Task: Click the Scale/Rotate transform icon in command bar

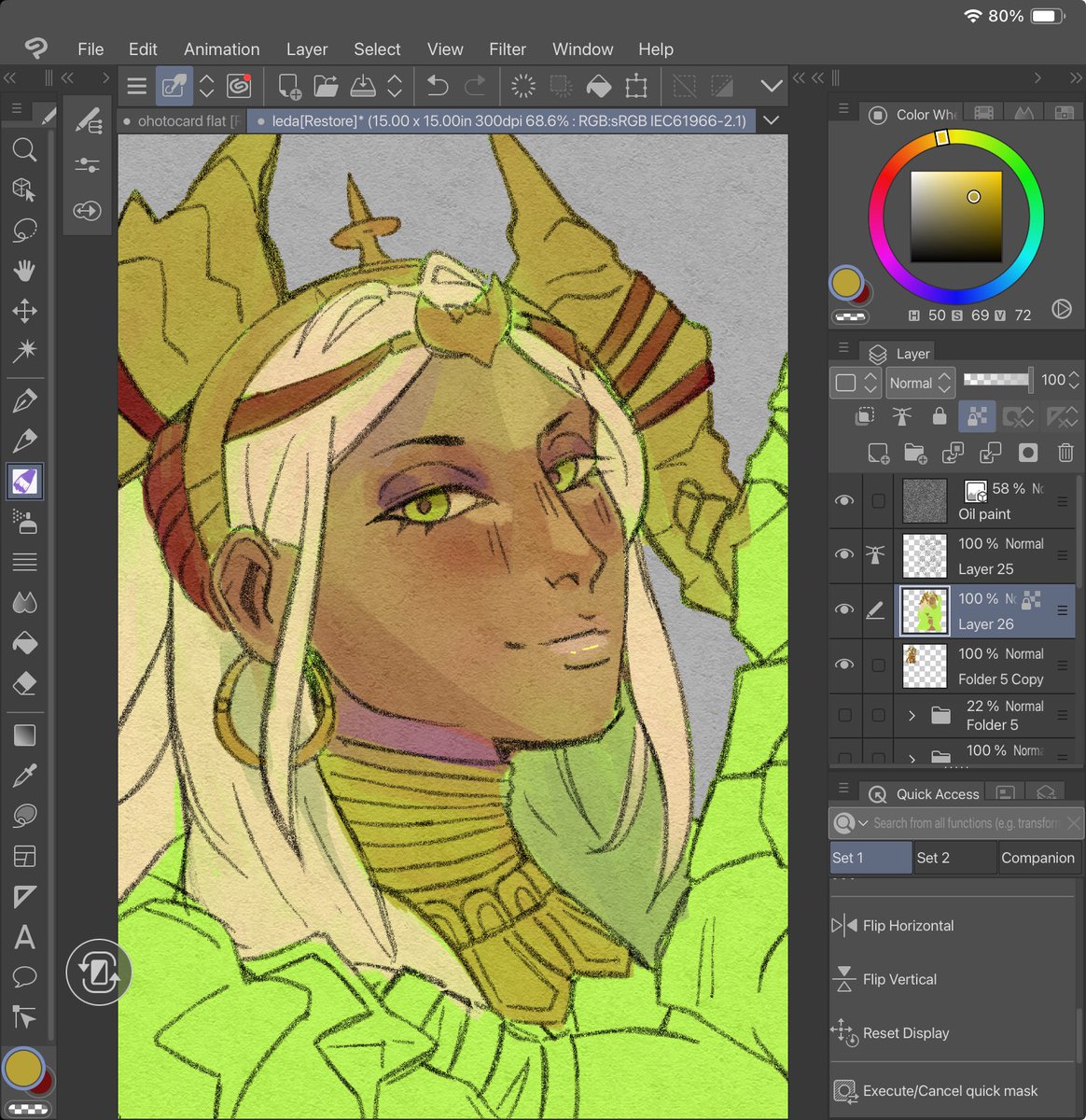Action: (636, 87)
